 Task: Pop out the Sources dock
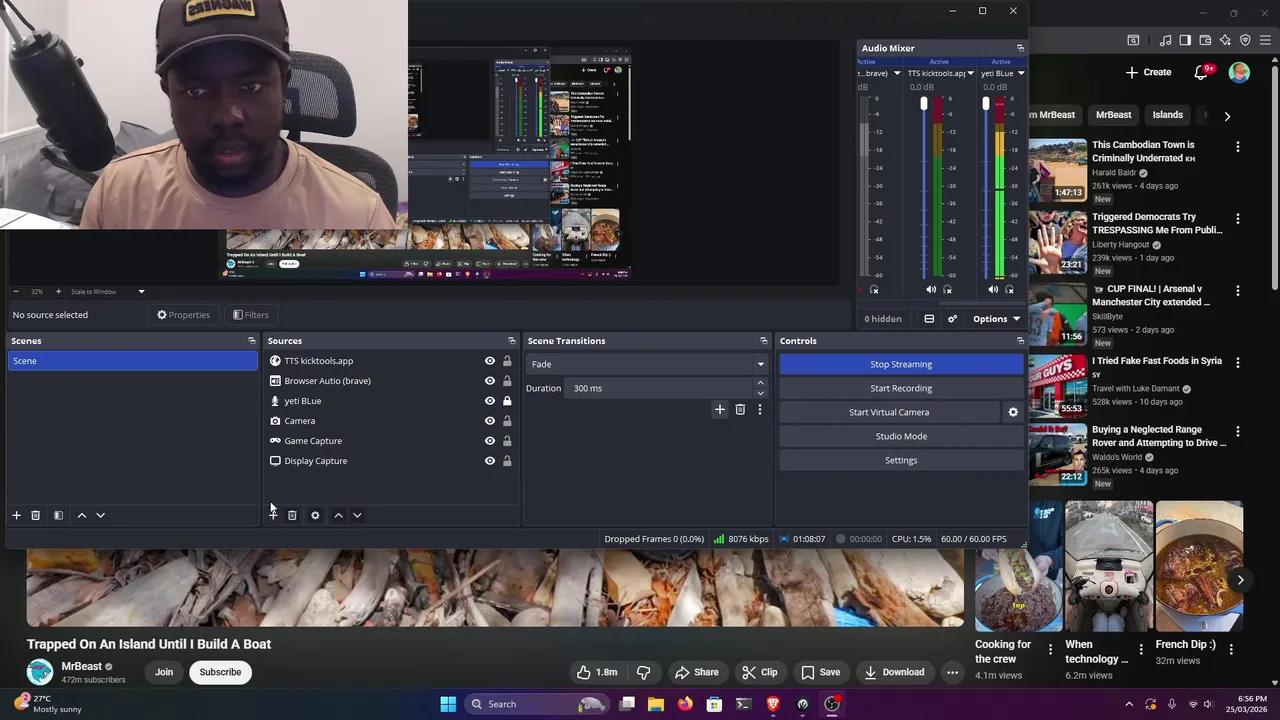tap(511, 341)
